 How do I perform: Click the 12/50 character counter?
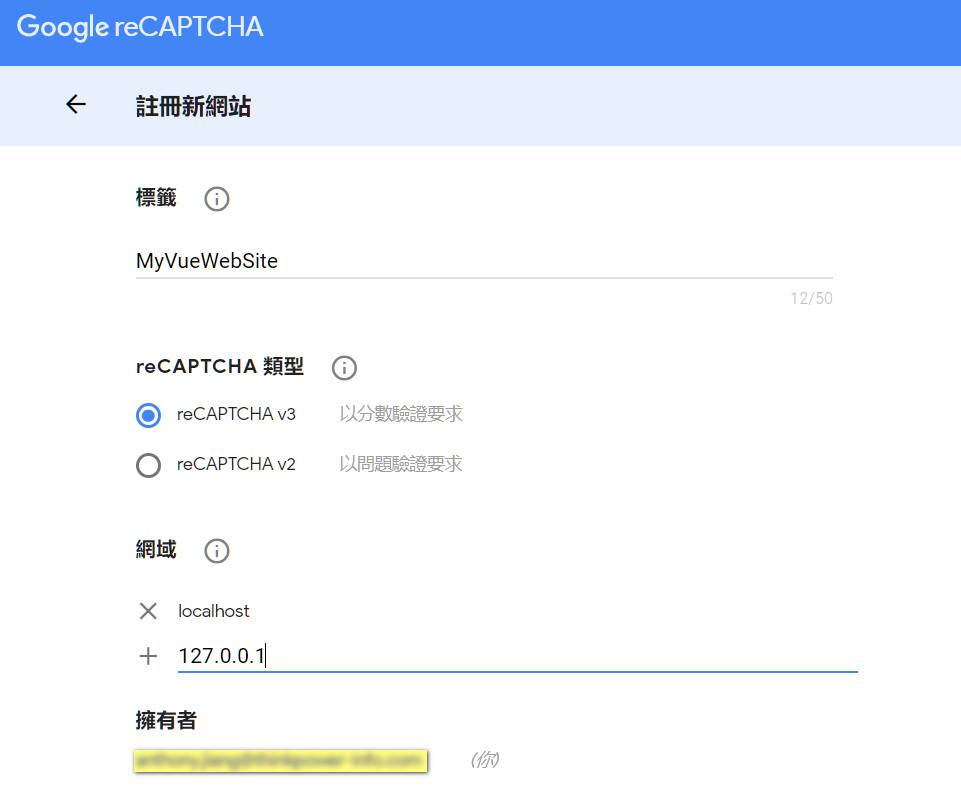click(x=811, y=298)
